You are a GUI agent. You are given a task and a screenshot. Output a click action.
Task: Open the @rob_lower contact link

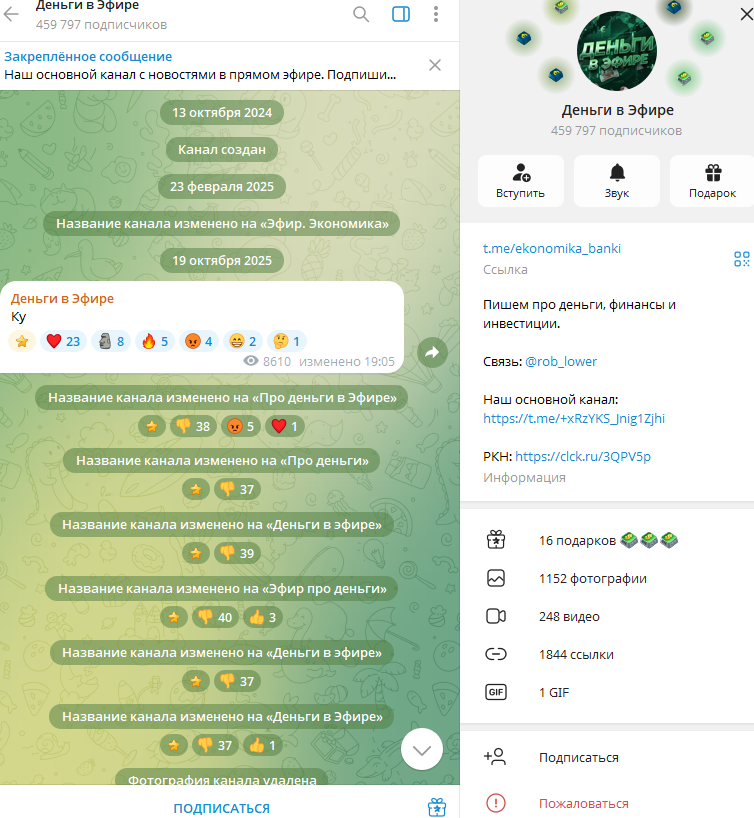(560, 362)
